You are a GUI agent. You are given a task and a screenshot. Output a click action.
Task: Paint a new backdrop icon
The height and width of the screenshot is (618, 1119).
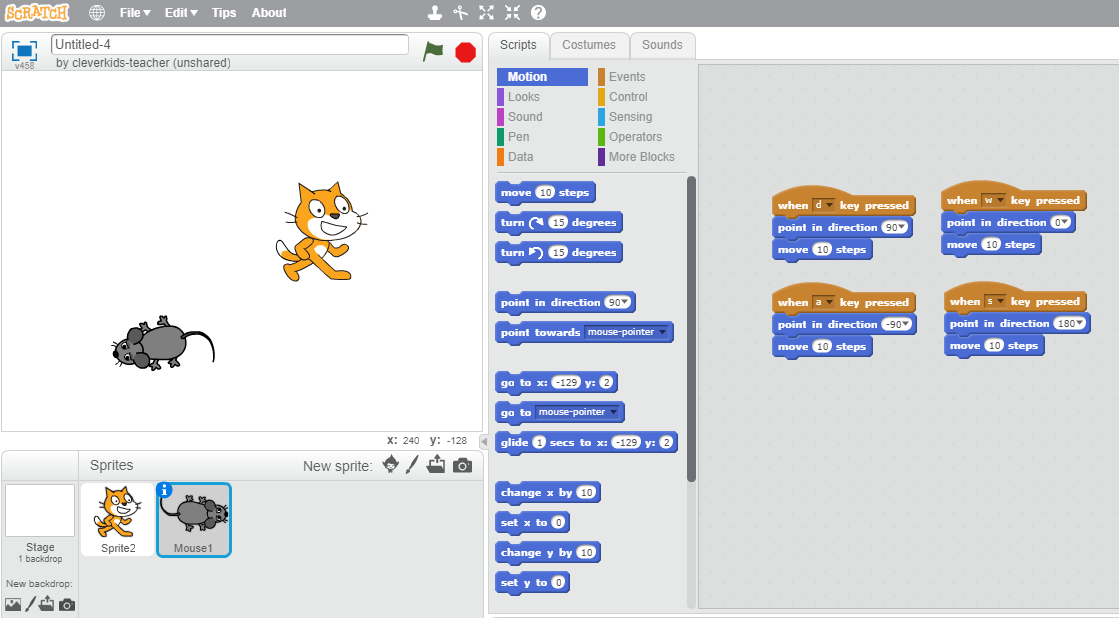(x=30, y=604)
